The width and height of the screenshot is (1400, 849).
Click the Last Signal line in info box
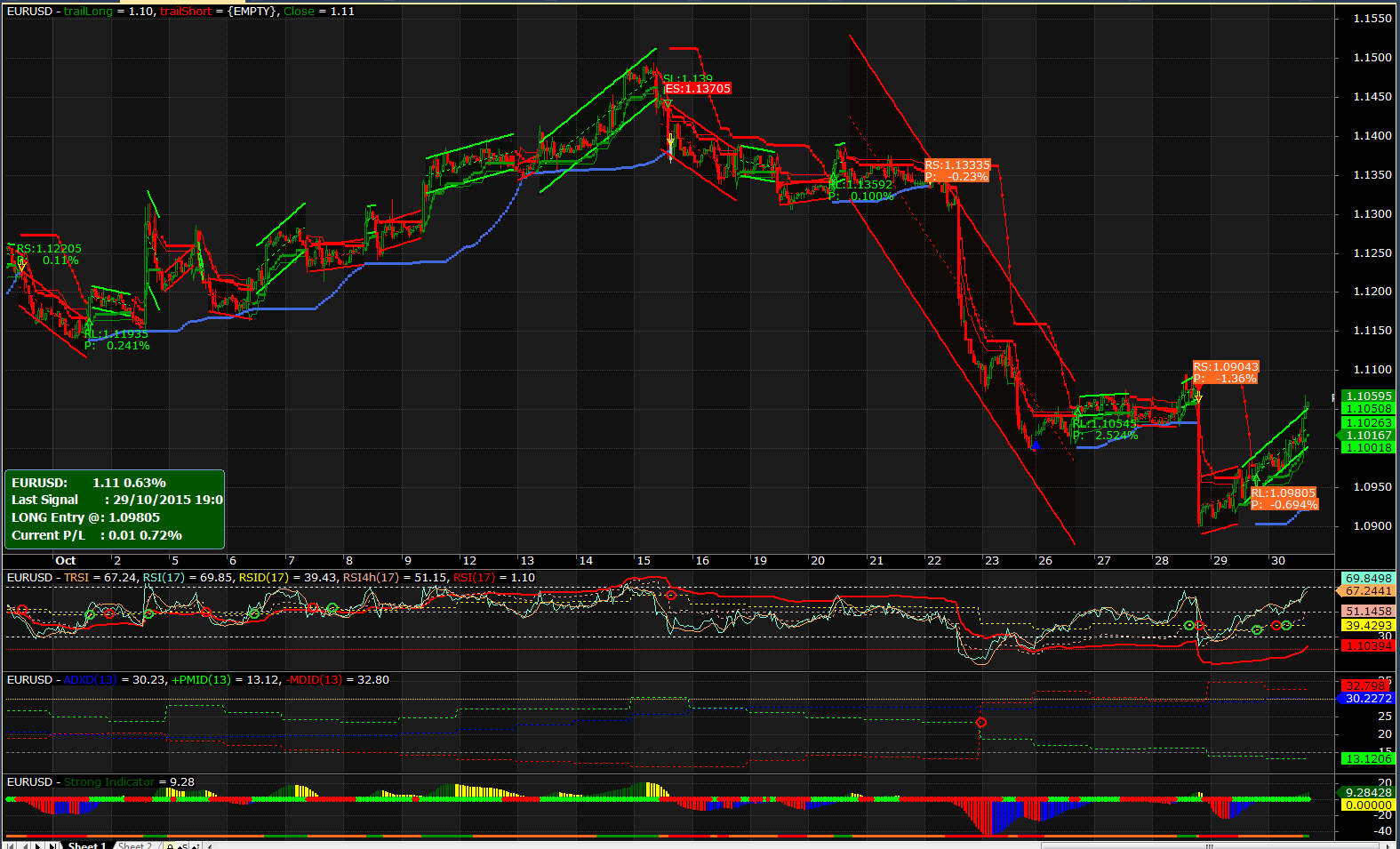point(117,500)
